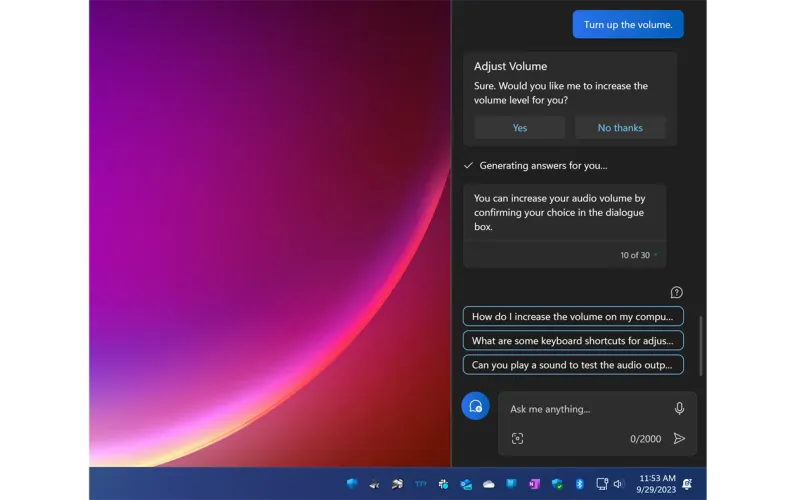Viewport: 799px width, 500px height.
Task: Click the send arrow icon
Action: [679, 438]
